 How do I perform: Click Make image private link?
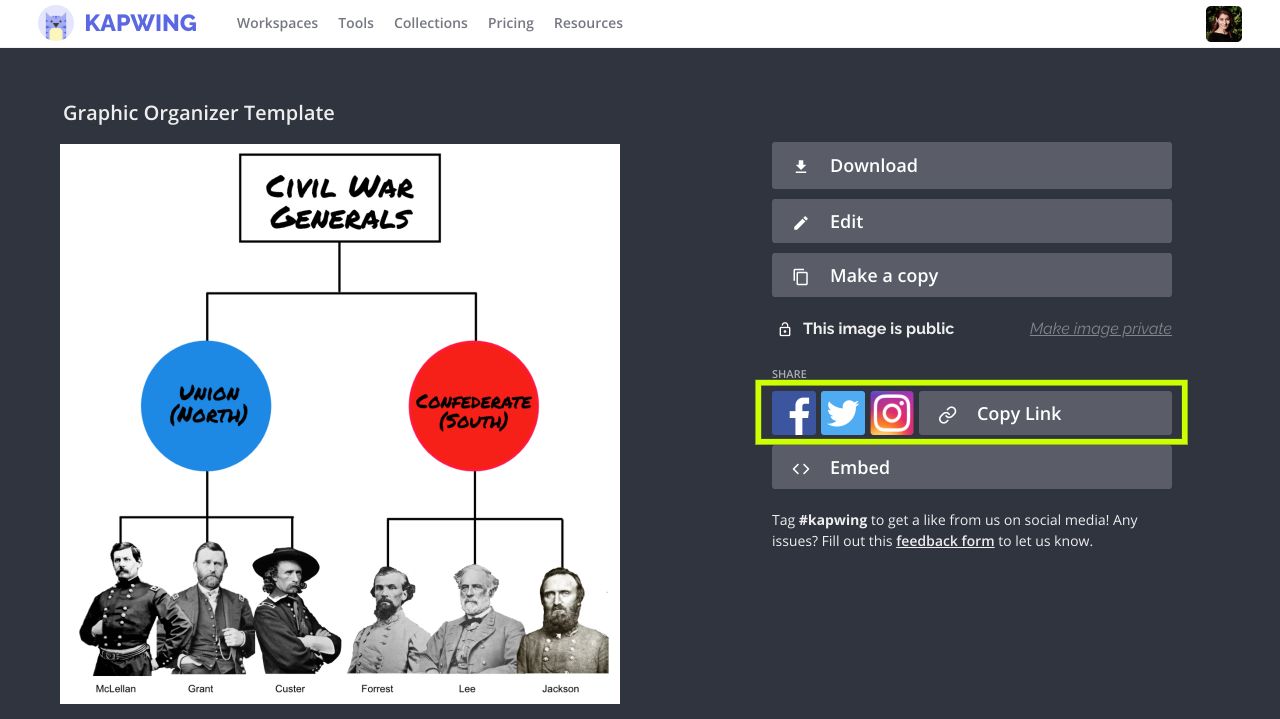coord(1100,329)
